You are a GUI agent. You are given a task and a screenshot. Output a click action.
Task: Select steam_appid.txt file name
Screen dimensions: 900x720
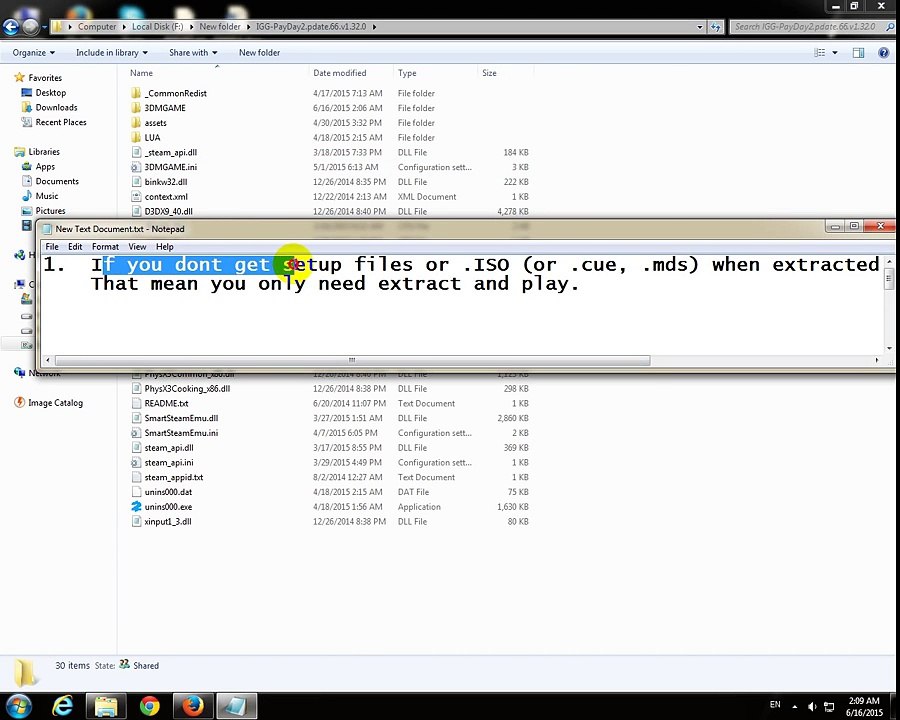pos(173,477)
